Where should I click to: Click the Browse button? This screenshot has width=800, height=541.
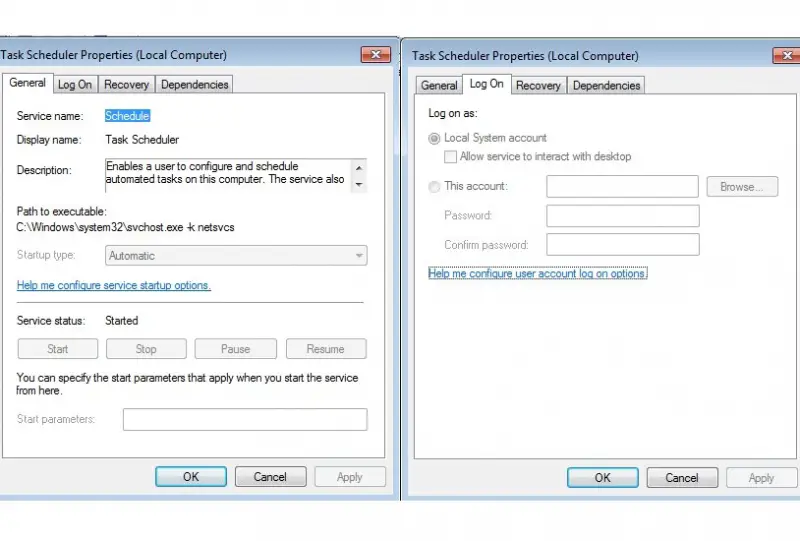click(x=742, y=187)
